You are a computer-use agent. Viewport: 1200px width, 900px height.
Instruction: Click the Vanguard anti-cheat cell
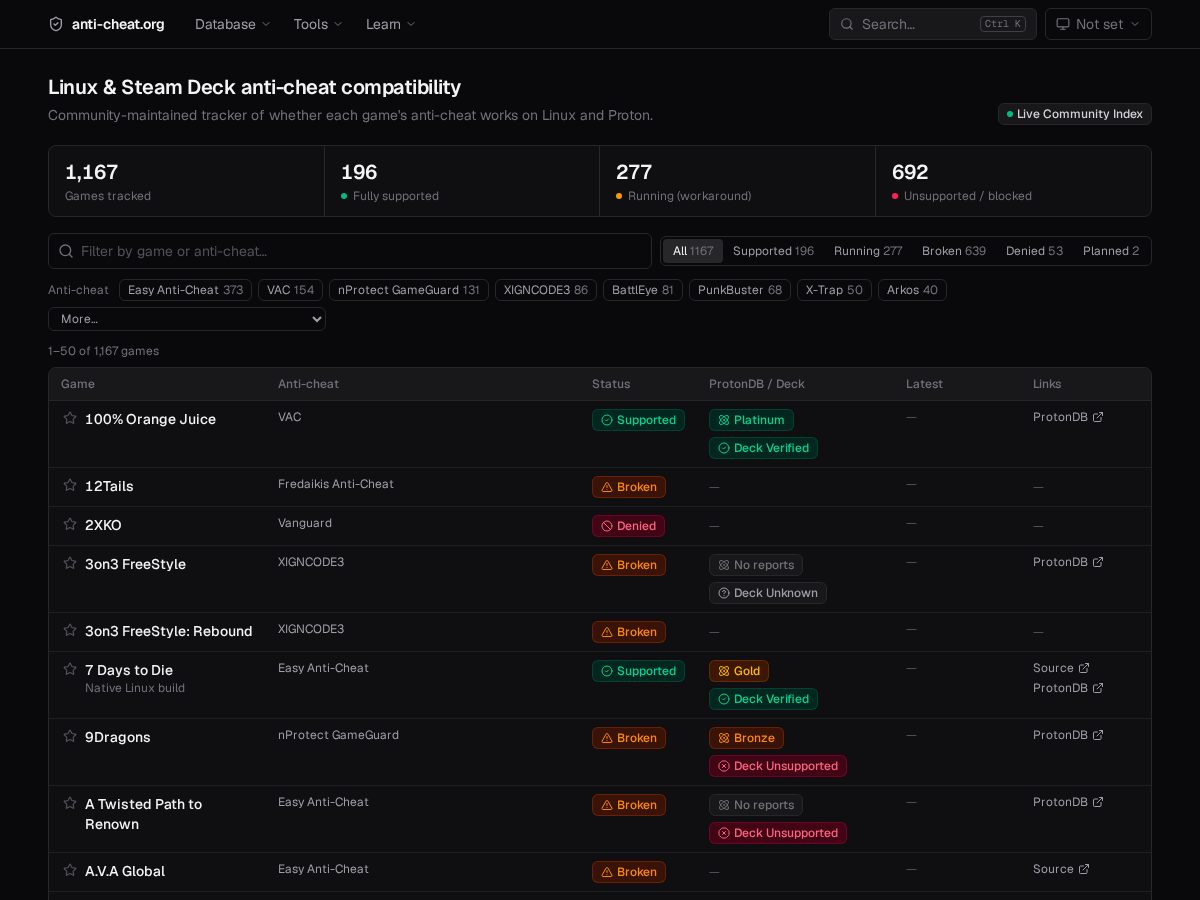tap(305, 523)
